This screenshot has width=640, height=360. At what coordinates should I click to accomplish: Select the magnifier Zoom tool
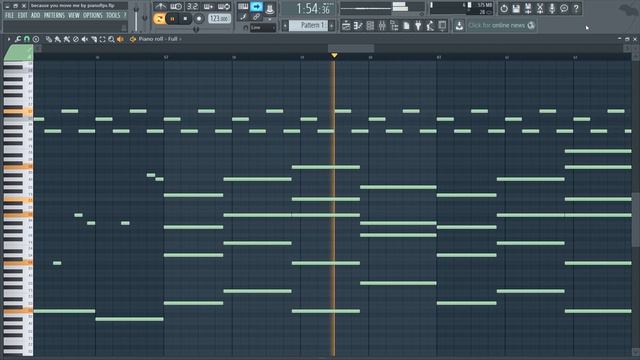tap(111, 39)
